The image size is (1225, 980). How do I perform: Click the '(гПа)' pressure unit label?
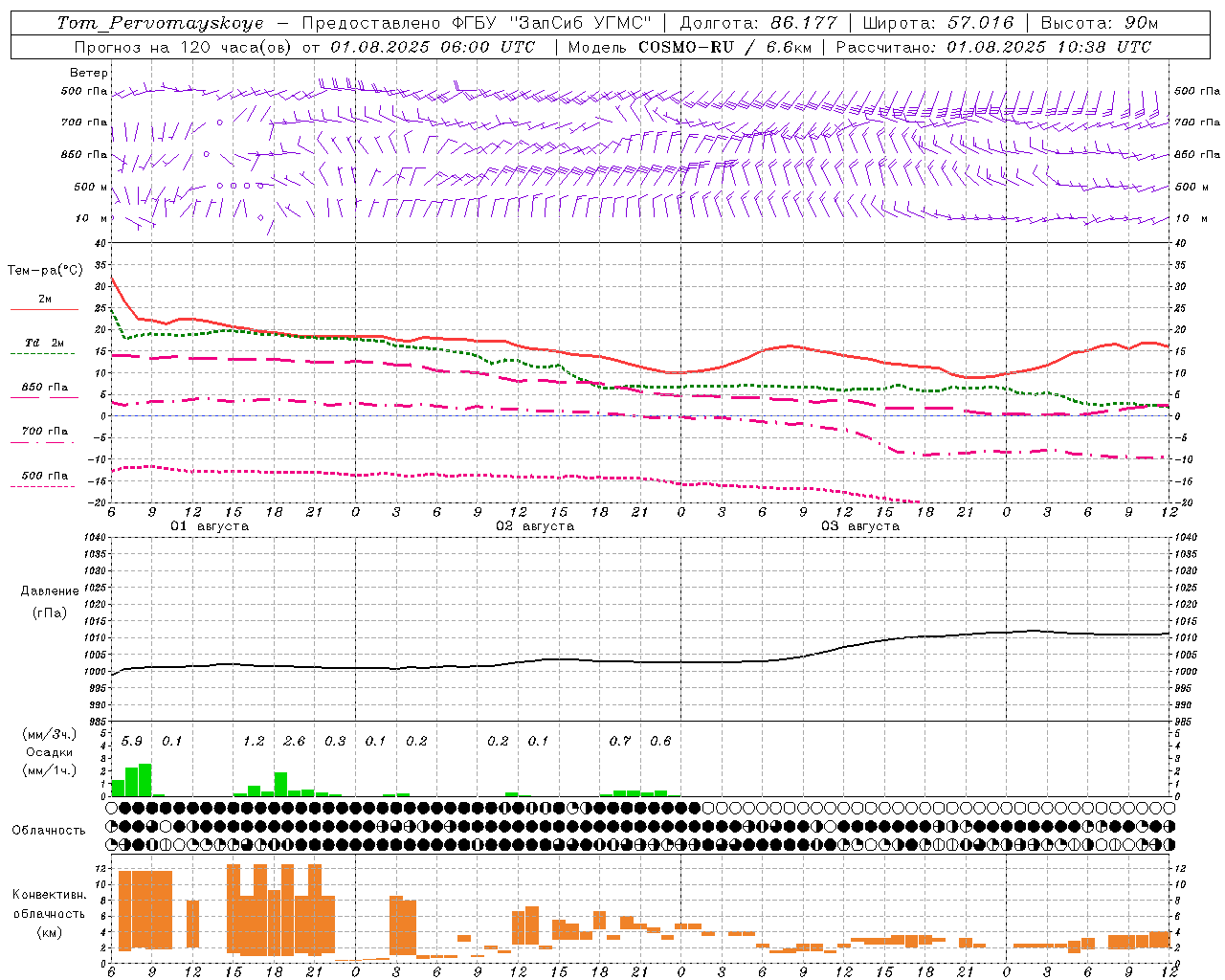click(x=50, y=613)
